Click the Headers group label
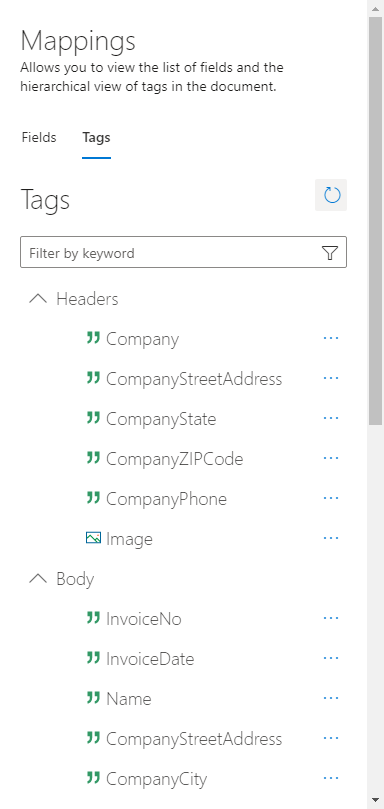The width and height of the screenshot is (384, 809). point(87,299)
